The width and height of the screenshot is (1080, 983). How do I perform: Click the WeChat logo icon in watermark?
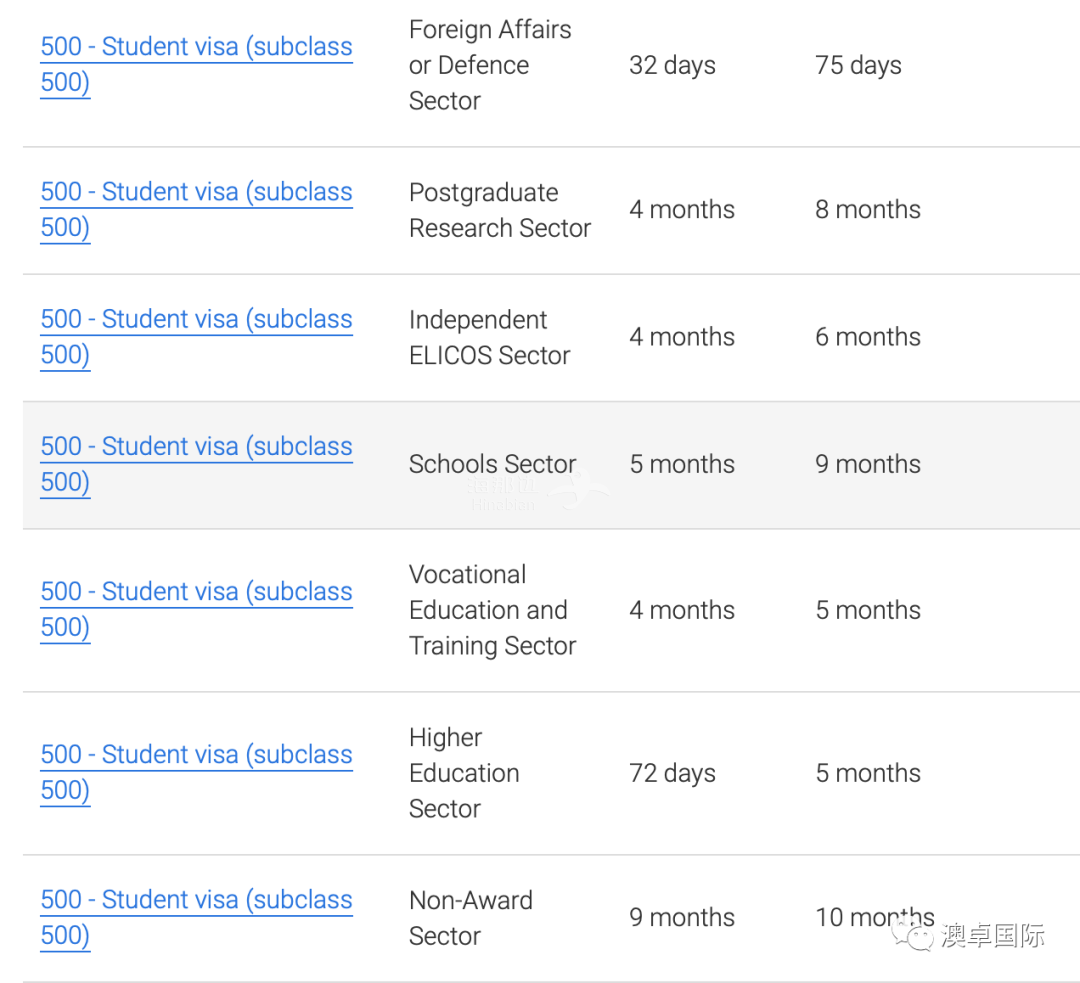pyautogui.click(x=913, y=934)
